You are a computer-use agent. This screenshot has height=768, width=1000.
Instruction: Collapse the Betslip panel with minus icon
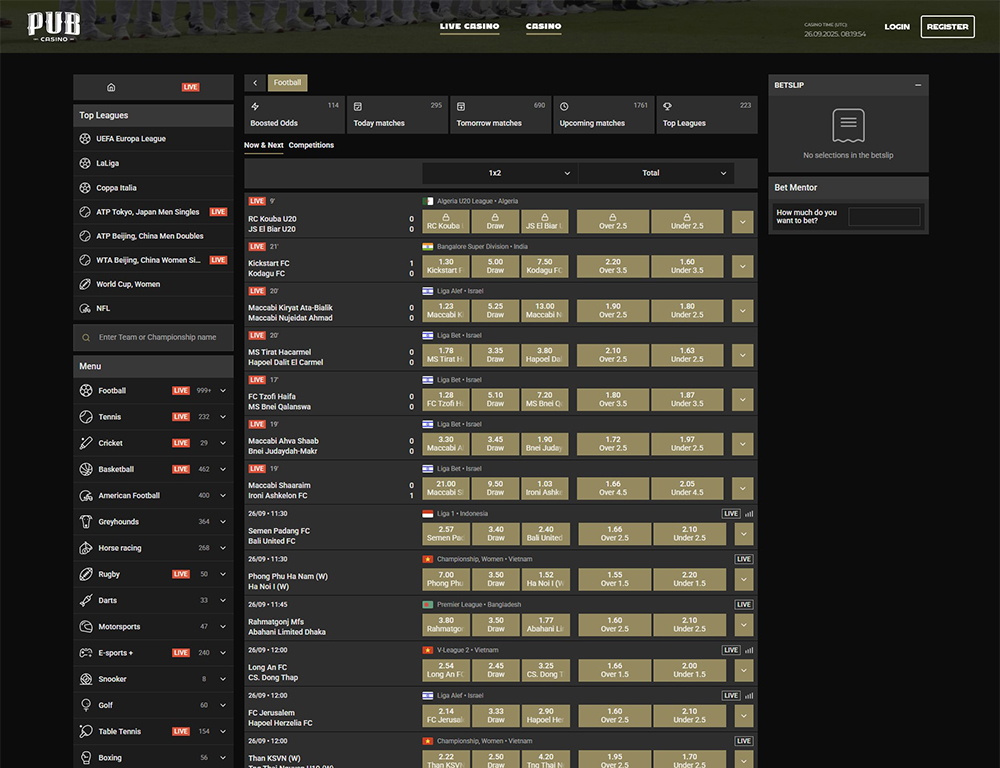click(918, 86)
